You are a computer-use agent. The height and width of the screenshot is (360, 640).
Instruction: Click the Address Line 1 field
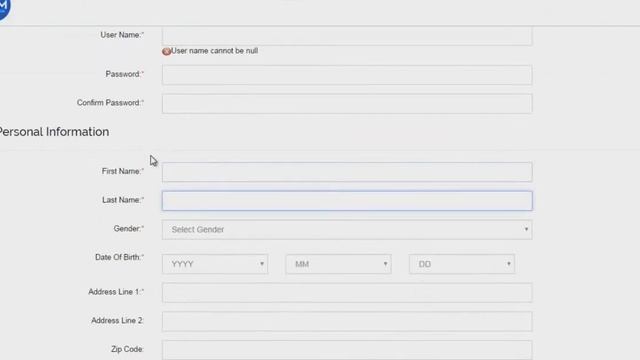coord(347,293)
